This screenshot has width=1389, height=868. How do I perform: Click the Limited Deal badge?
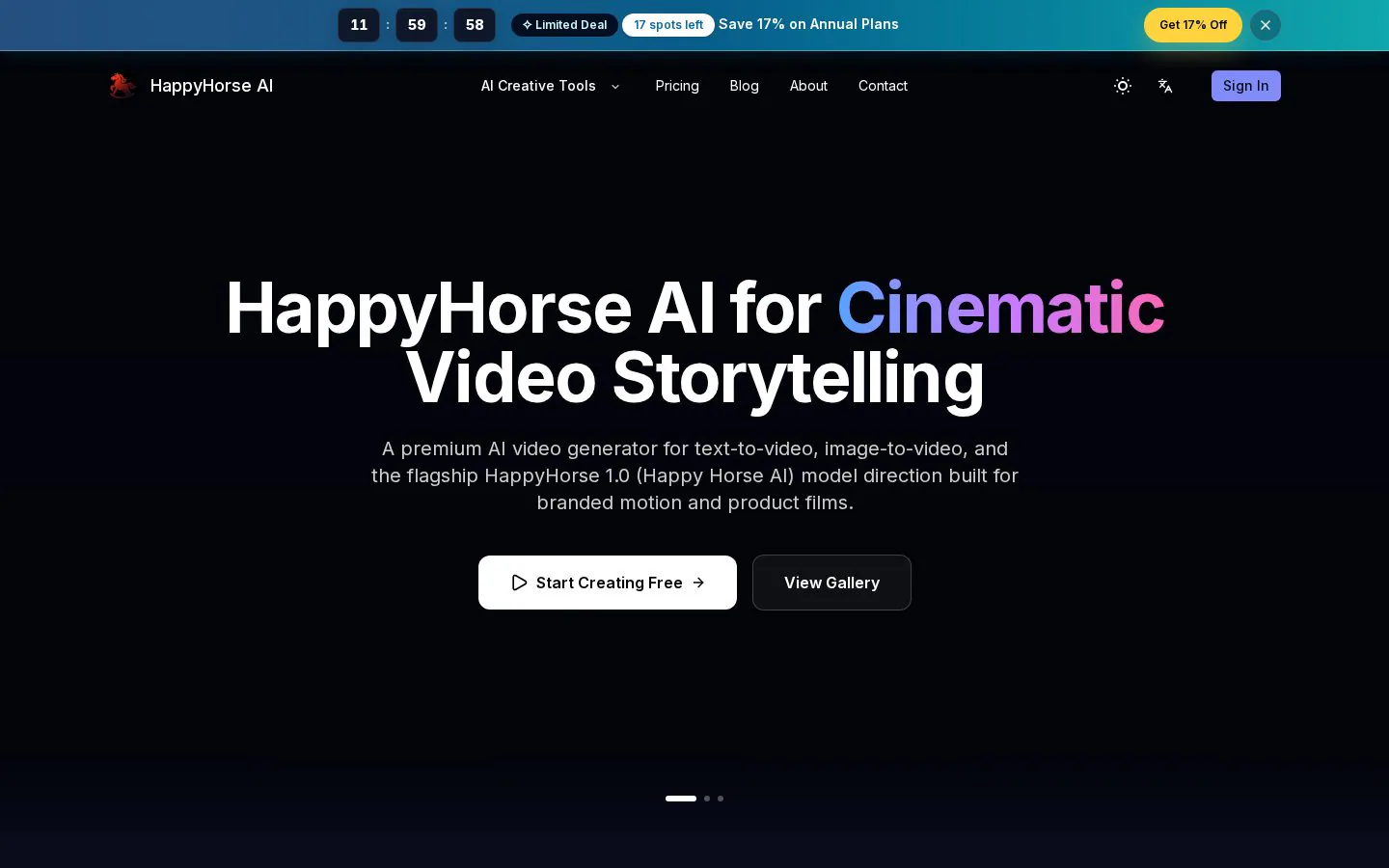point(564,25)
